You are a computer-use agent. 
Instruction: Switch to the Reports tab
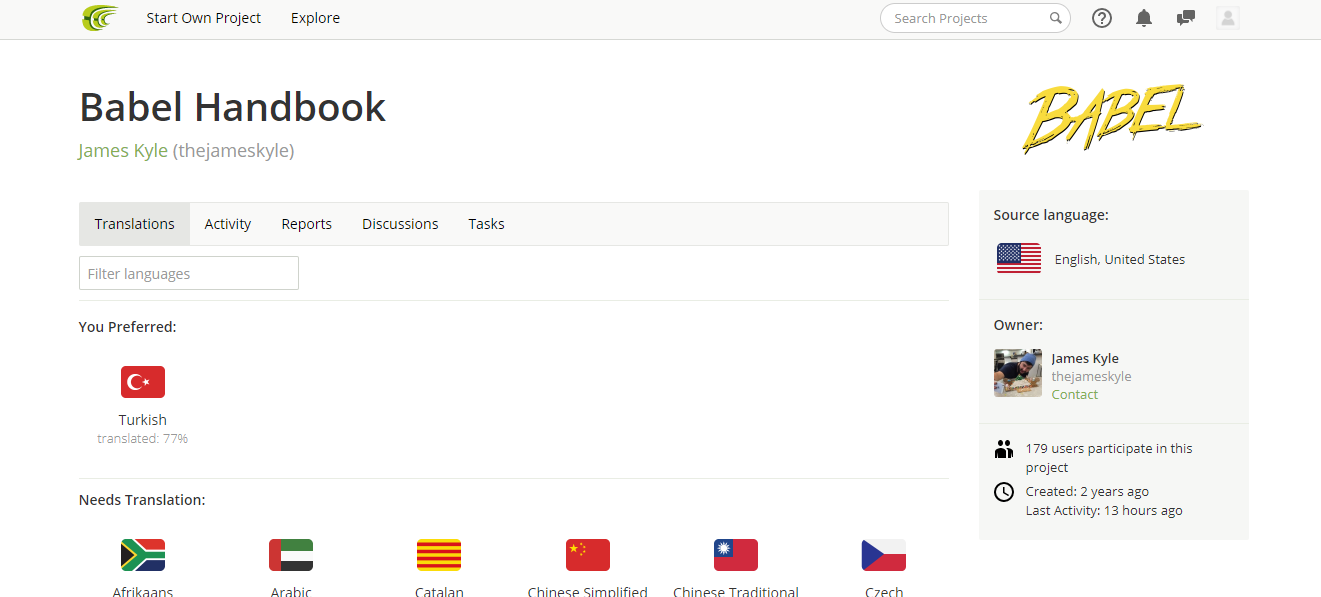pos(307,224)
